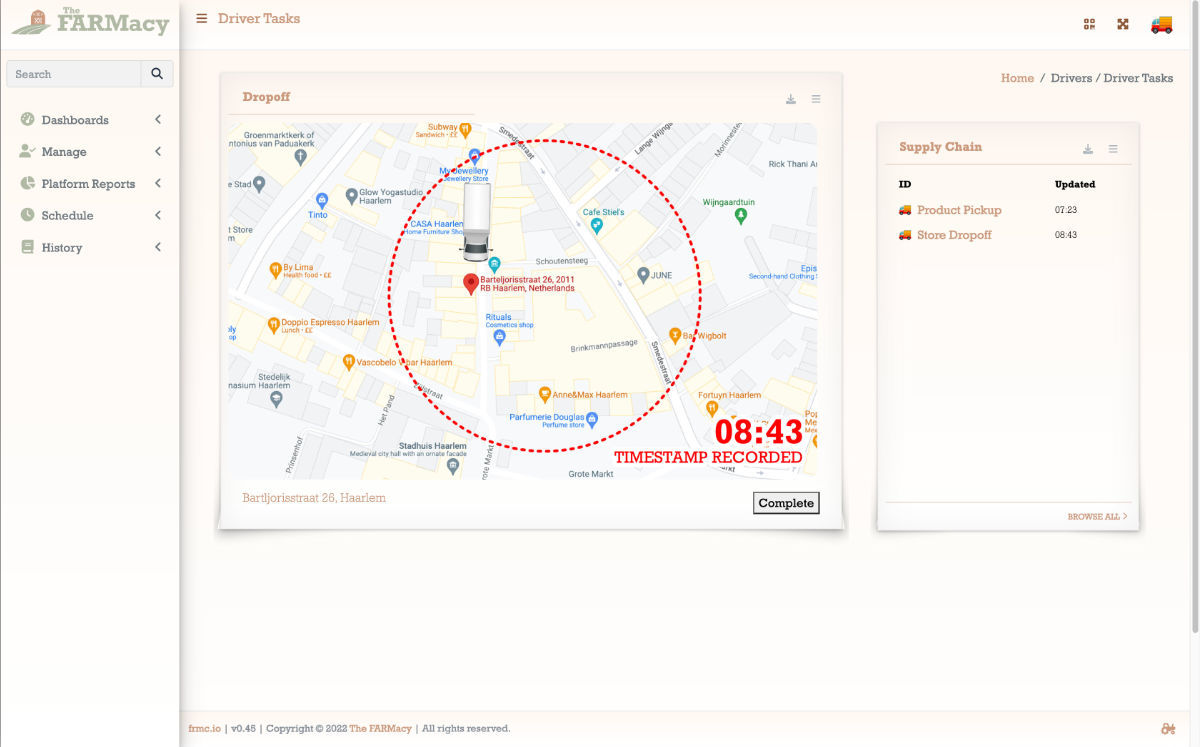This screenshot has height=747, width=1200.
Task: Click the Store Dropoff '08:43' updated time
Action: 1066,235
